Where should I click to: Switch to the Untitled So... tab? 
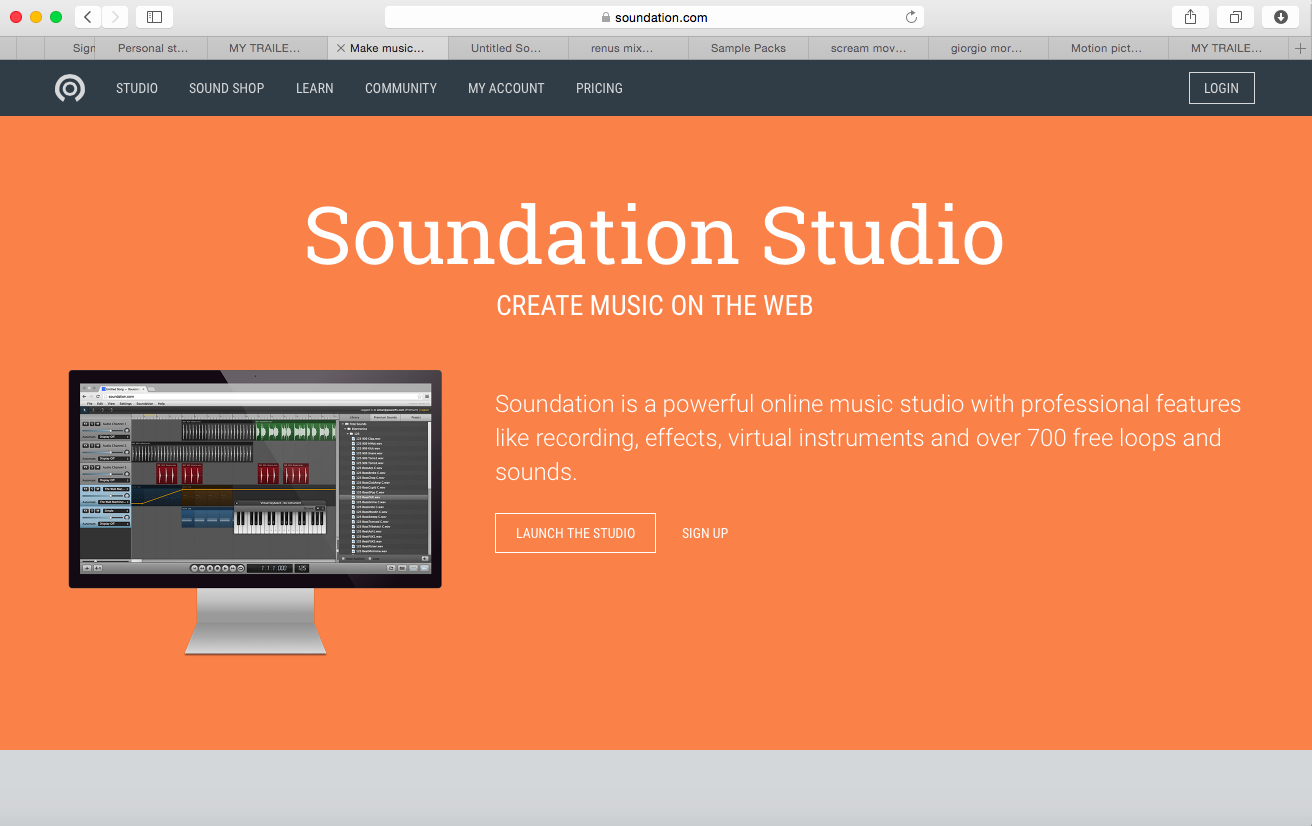pyautogui.click(x=506, y=48)
